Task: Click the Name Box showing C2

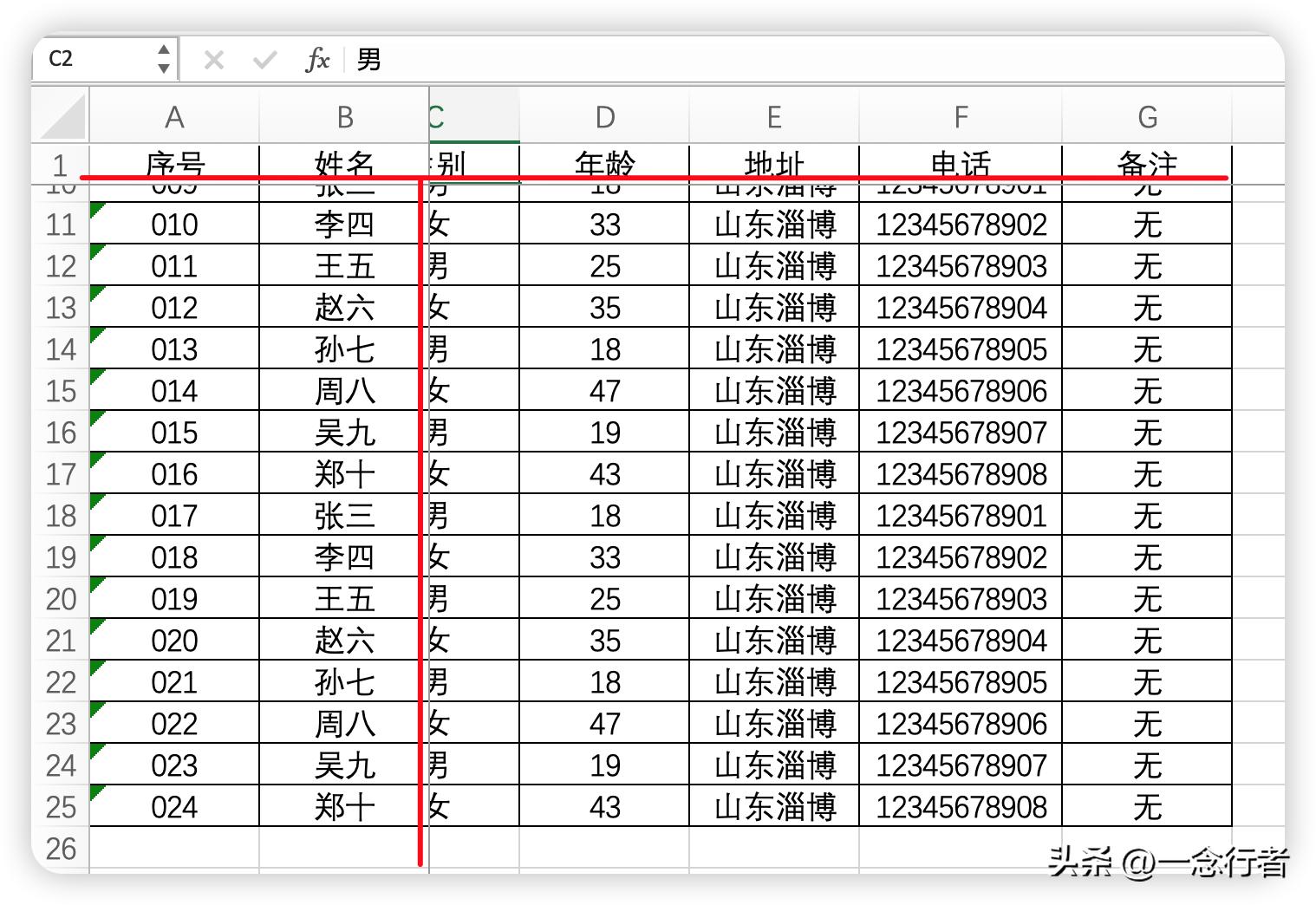Action: [x=95, y=59]
